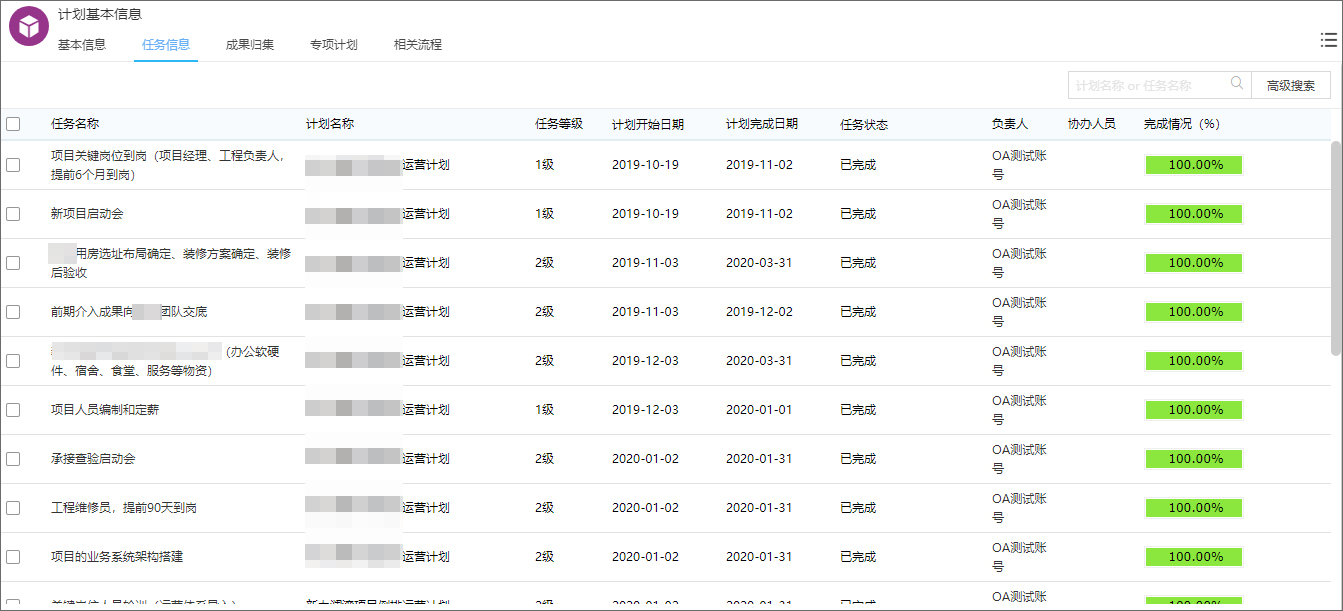Check the 工程维修员，提前90天到岗 row checkbox
Viewport: 1343px width, 611px height.
point(13,508)
